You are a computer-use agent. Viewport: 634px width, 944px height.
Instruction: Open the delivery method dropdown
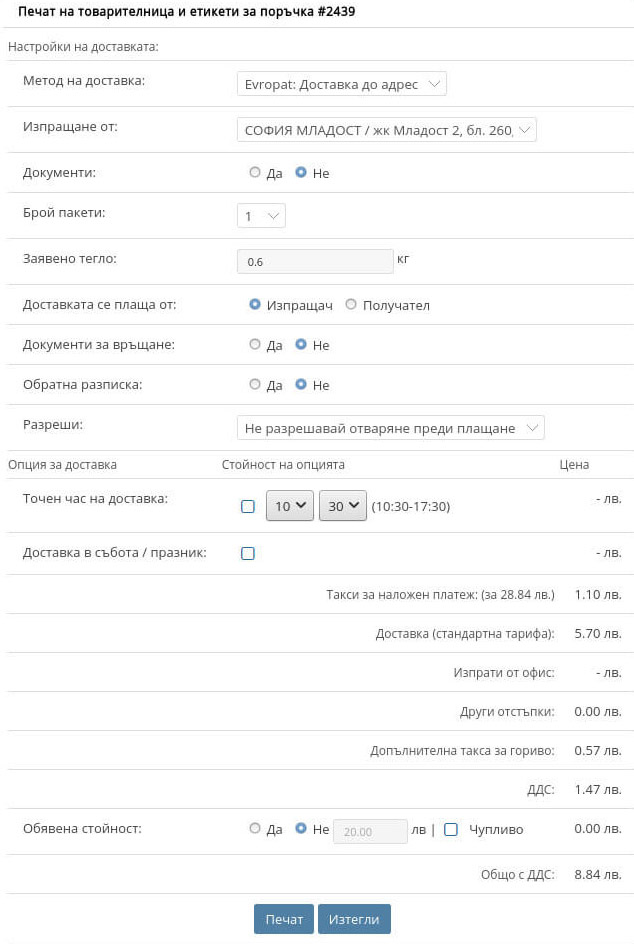pyautogui.click(x=341, y=85)
